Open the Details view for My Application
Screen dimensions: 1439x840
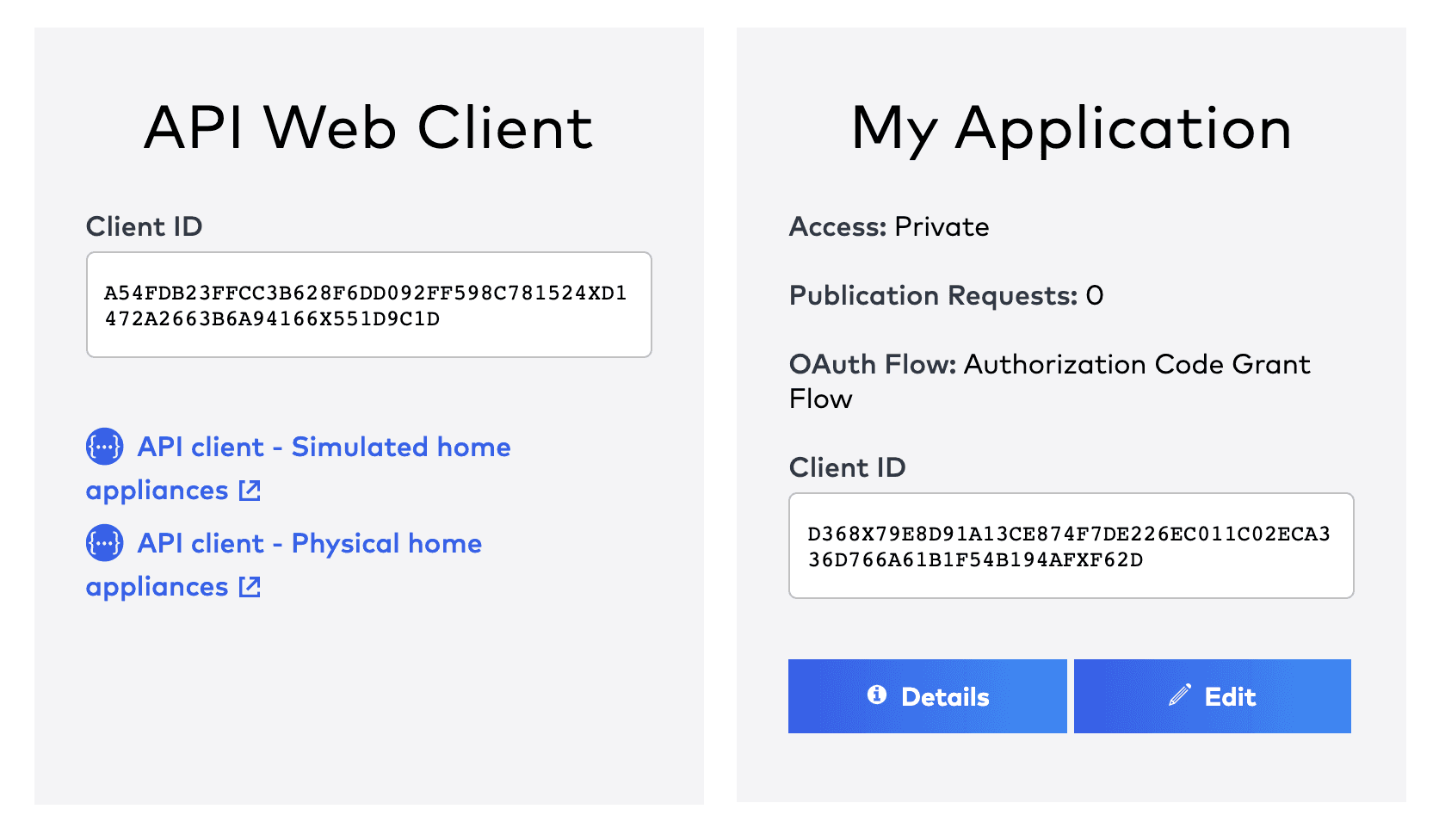pyautogui.click(x=928, y=696)
